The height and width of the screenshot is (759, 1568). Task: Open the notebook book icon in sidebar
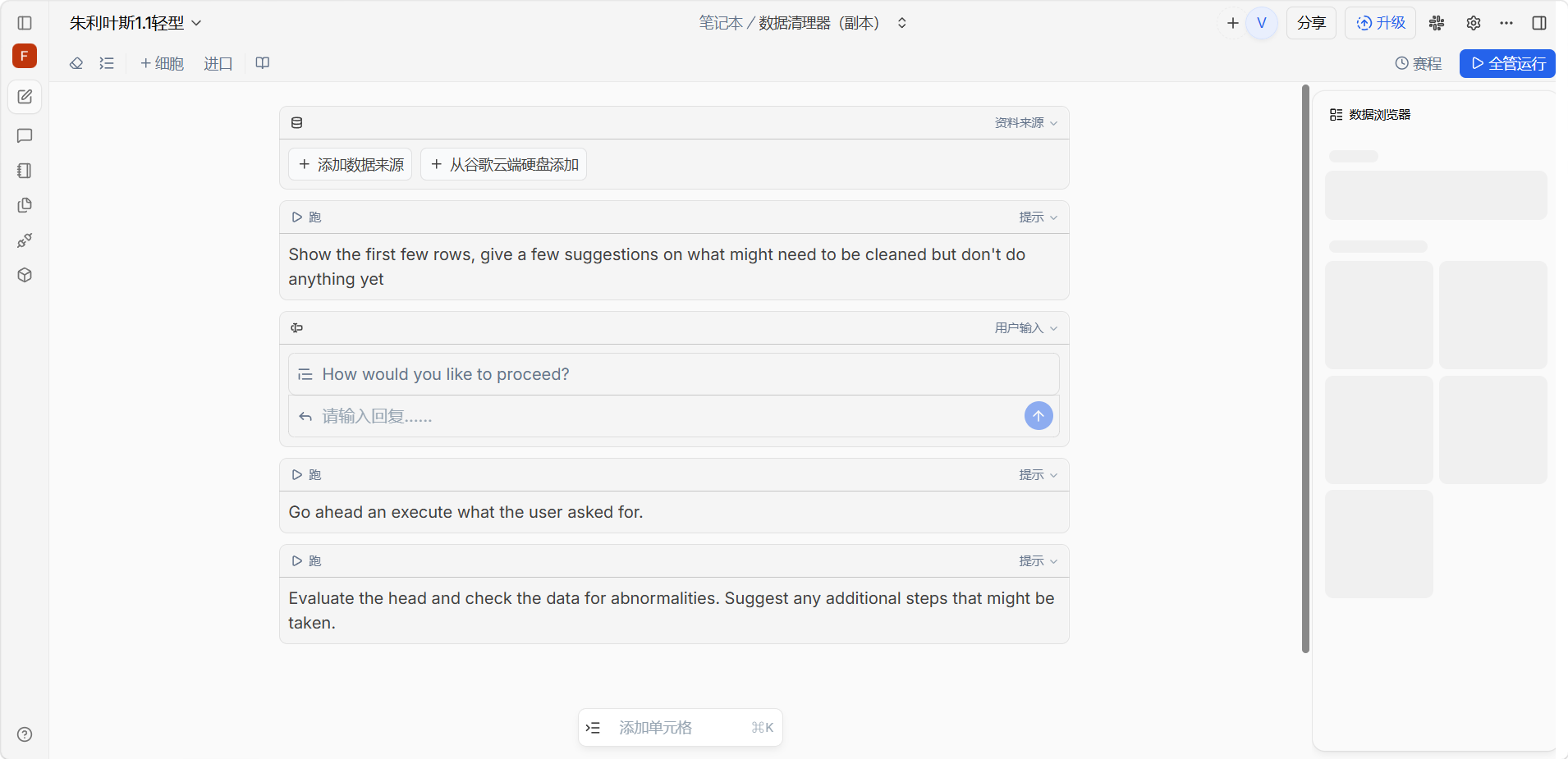(x=25, y=171)
